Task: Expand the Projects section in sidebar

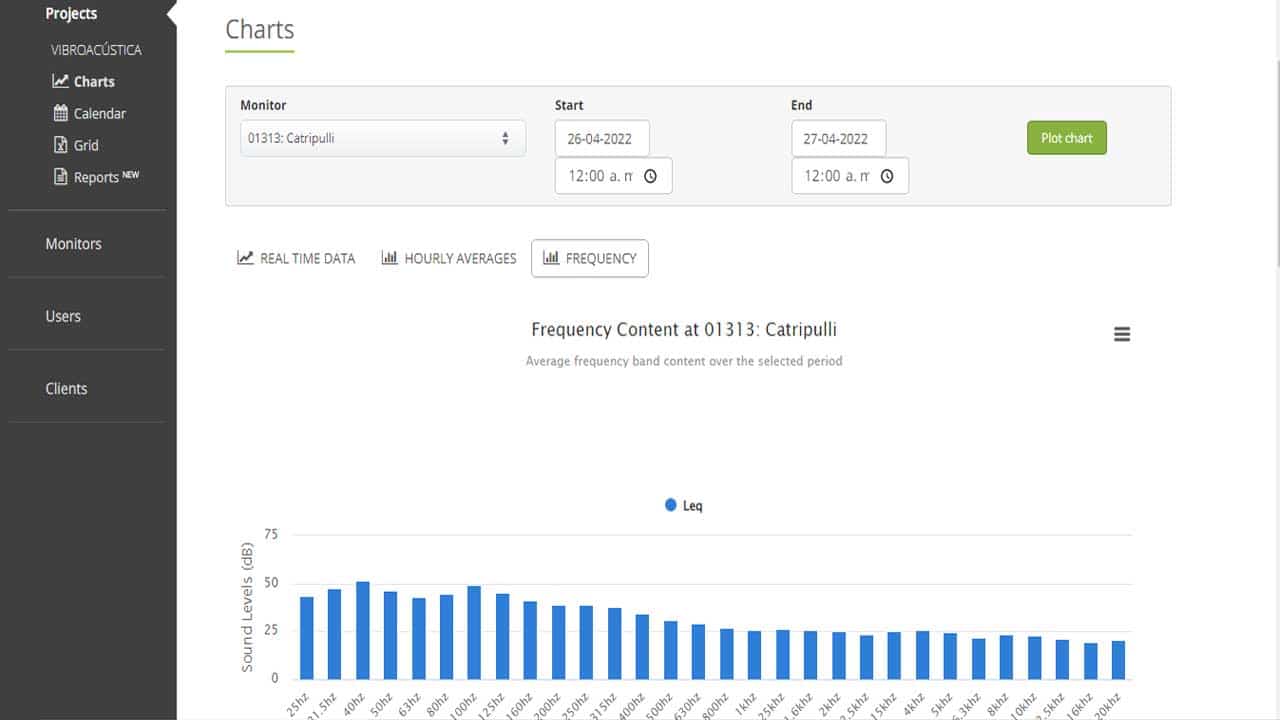Action: [x=71, y=14]
